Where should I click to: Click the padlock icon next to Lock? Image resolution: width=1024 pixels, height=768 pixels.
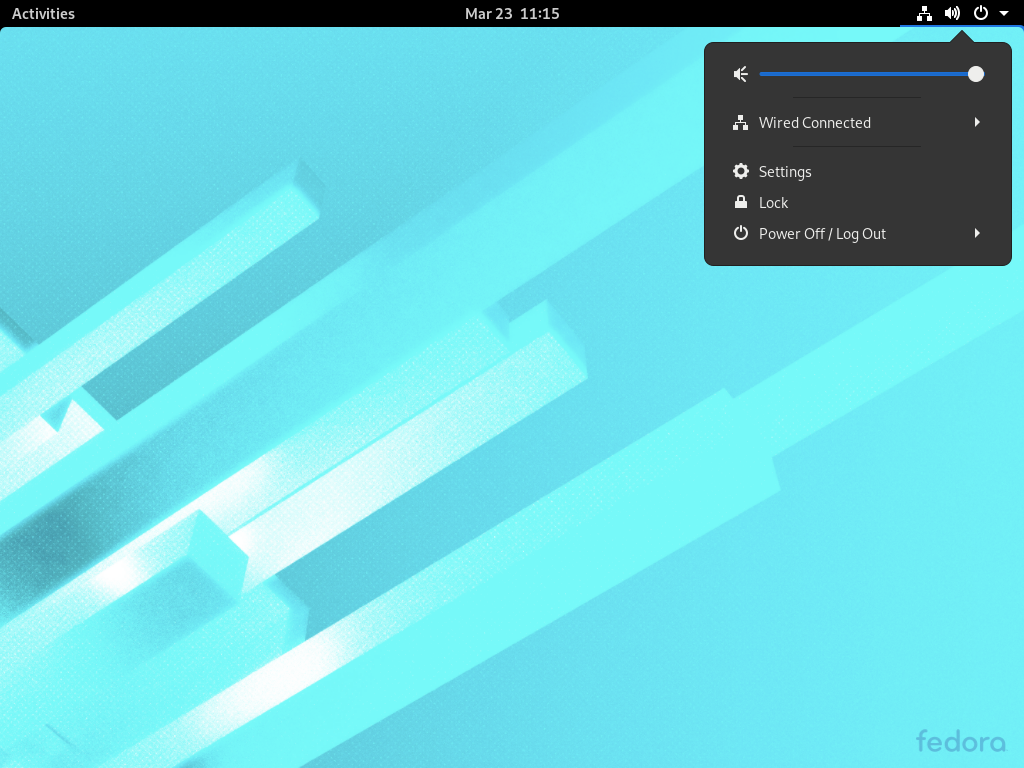point(741,202)
